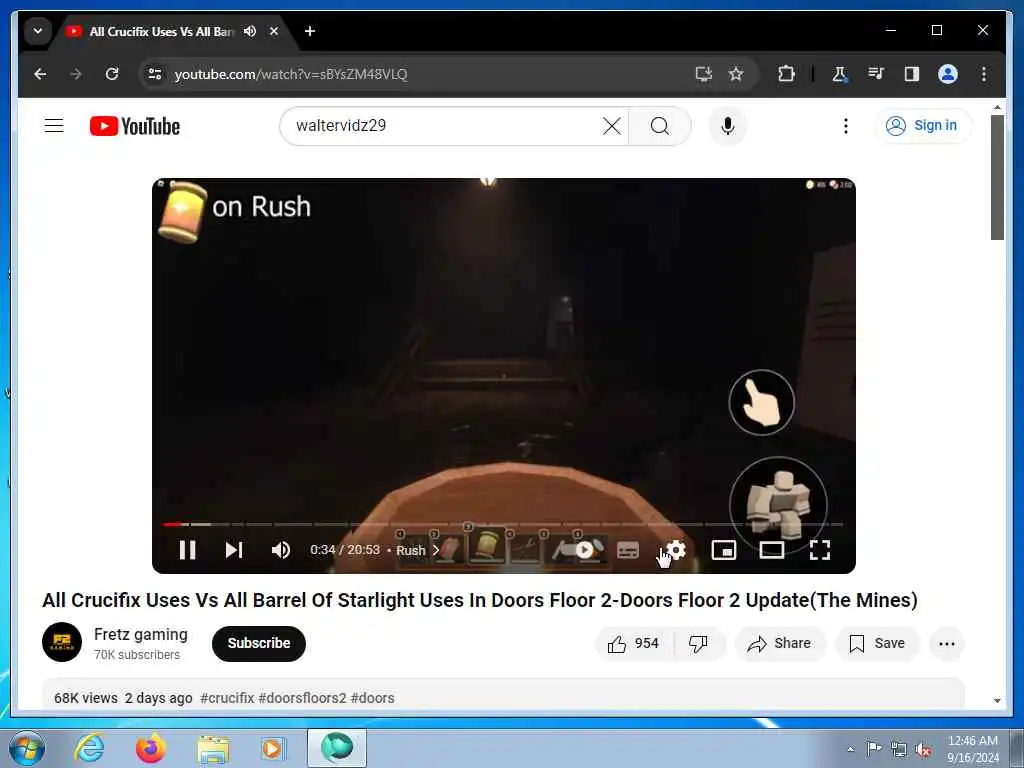
Task: Go to YouTube home via logo
Action: pyautogui.click(x=135, y=126)
